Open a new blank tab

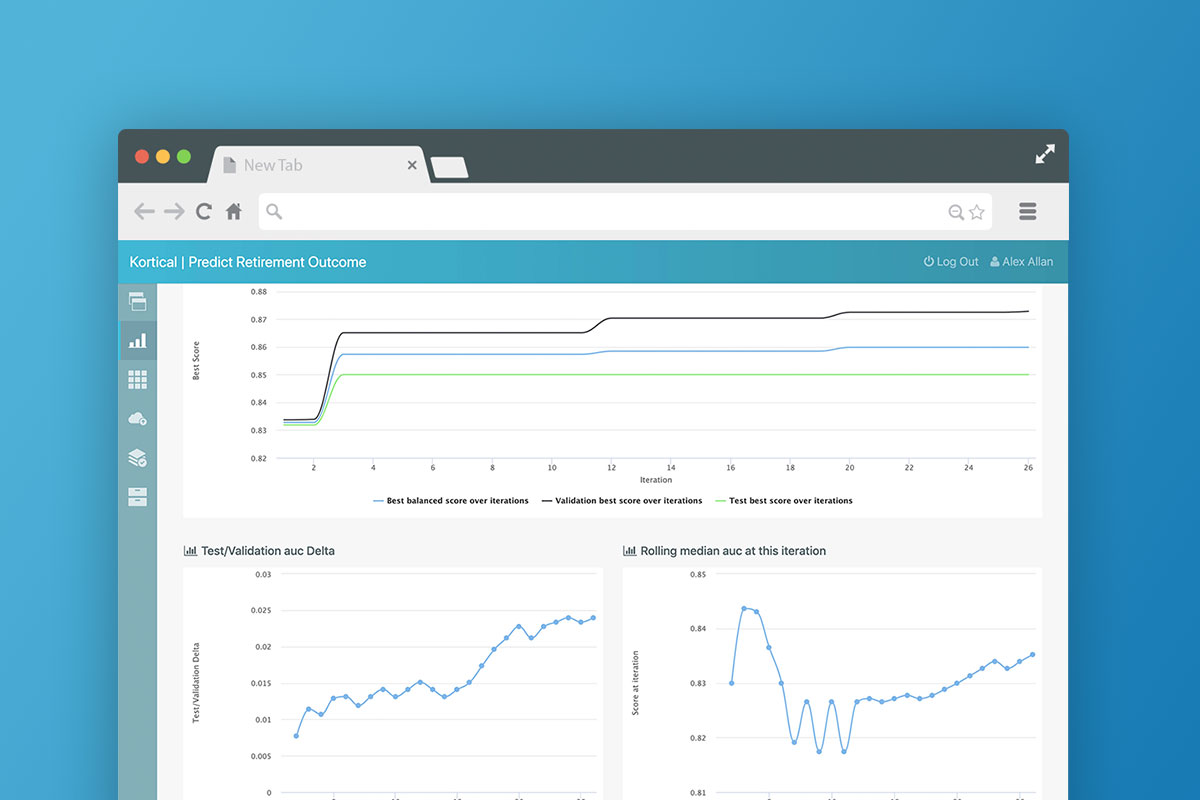coord(450,168)
